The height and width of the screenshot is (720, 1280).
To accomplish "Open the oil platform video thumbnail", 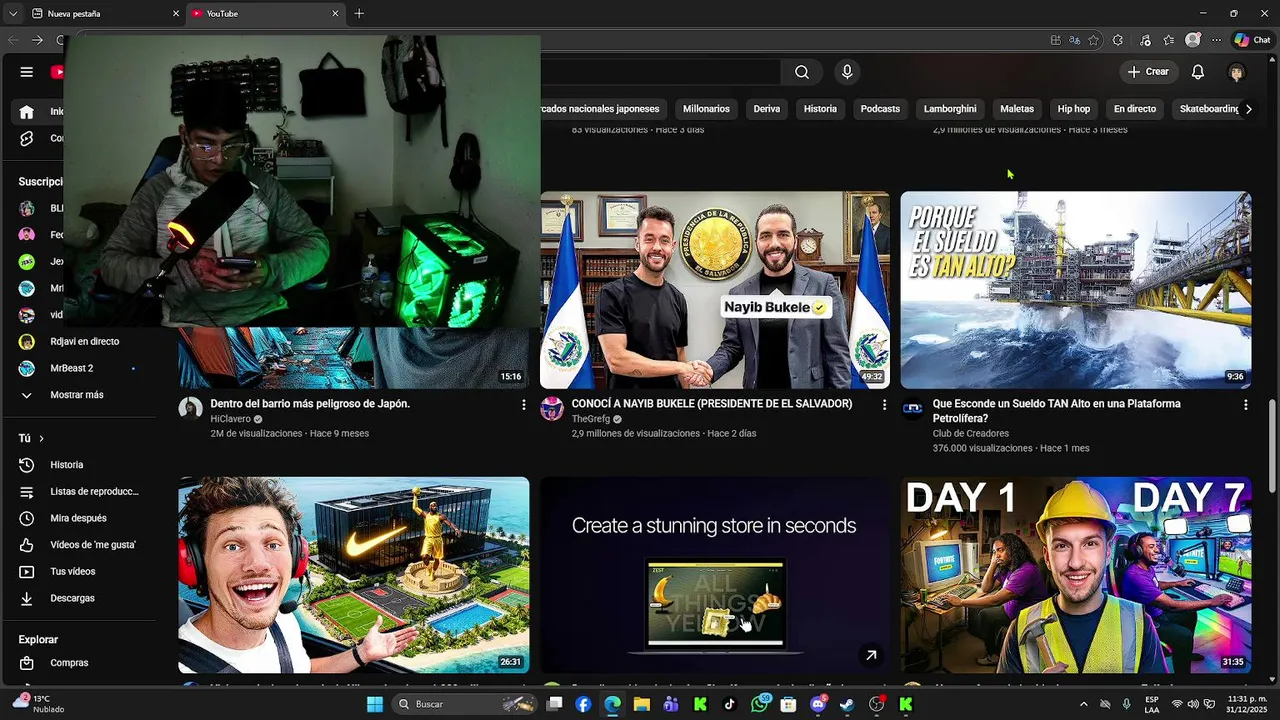I will (1076, 290).
